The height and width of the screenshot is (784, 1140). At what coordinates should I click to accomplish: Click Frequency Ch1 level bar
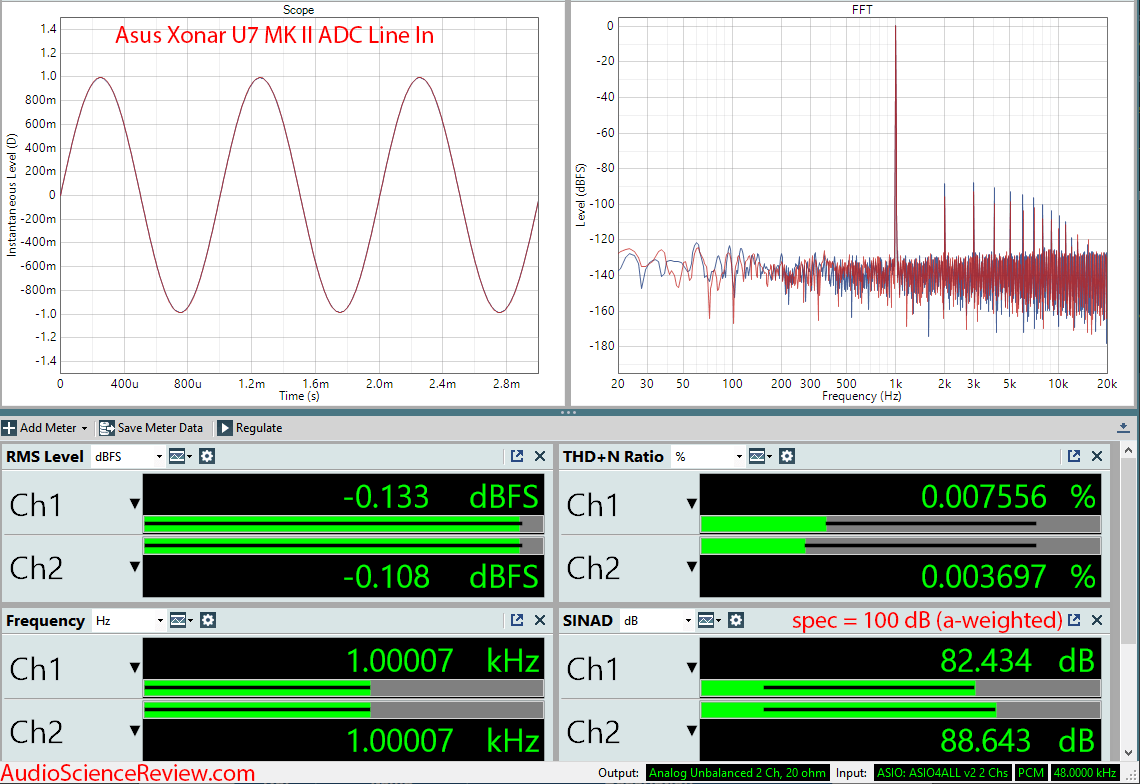[343, 688]
